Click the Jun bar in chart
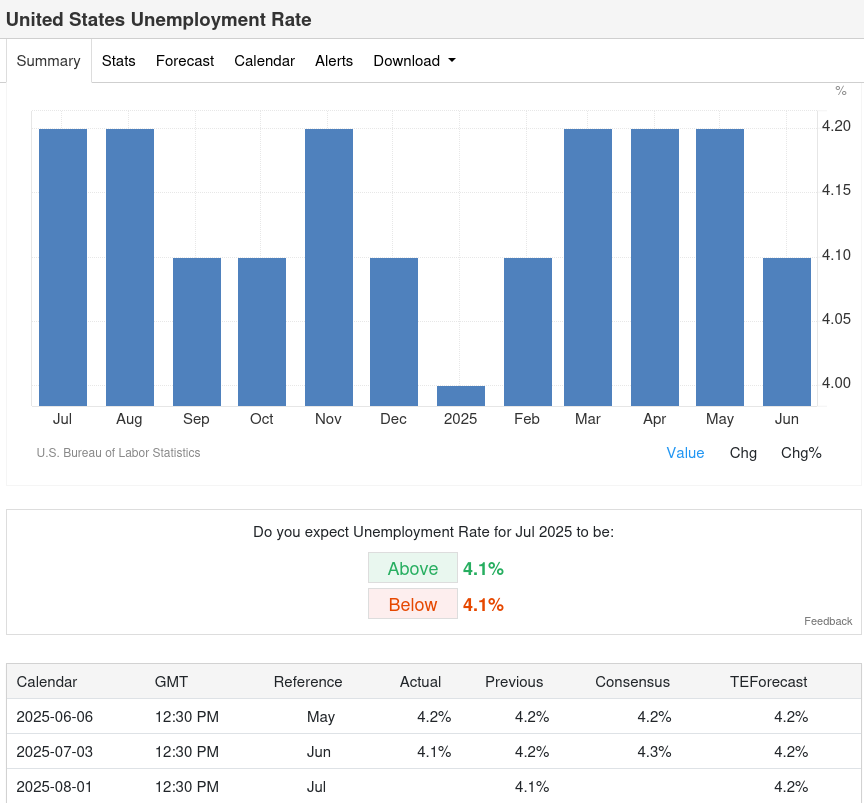This screenshot has width=864, height=803. (787, 331)
